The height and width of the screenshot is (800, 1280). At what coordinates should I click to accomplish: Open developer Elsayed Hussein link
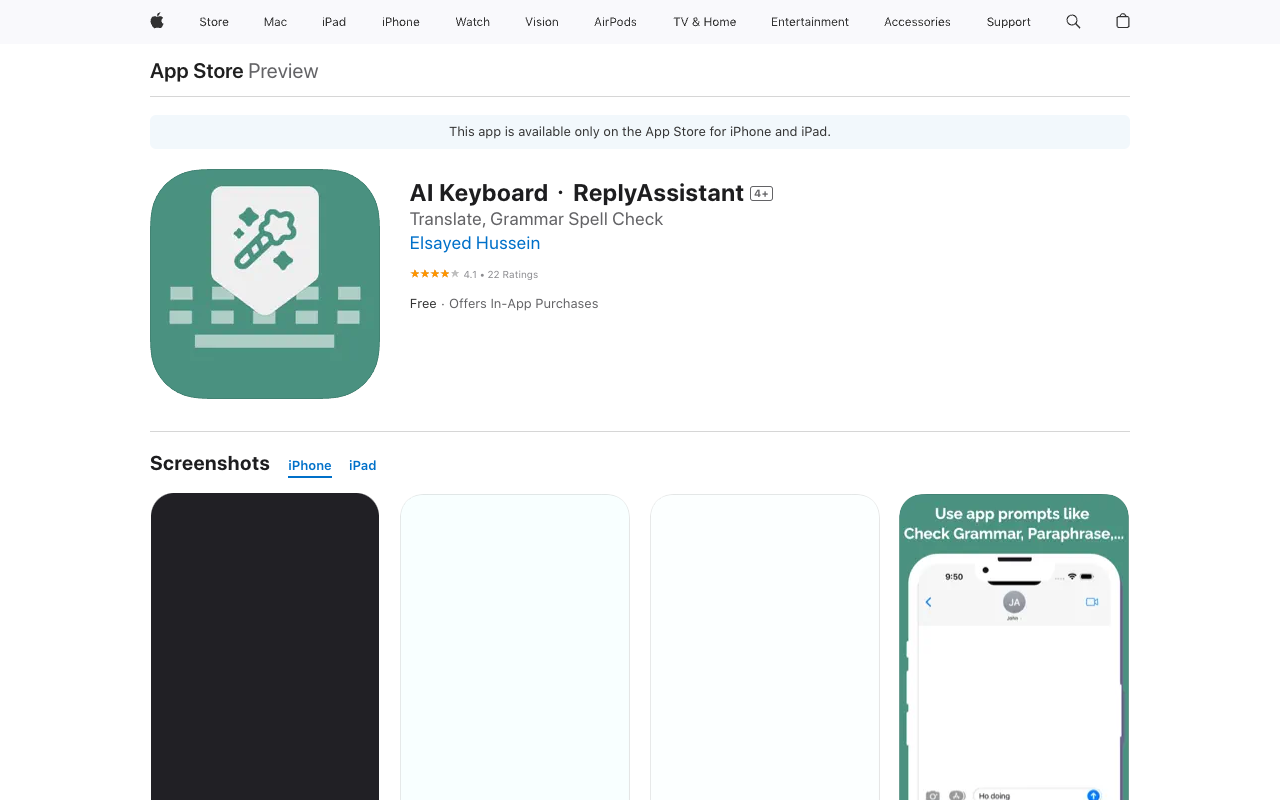coord(475,243)
